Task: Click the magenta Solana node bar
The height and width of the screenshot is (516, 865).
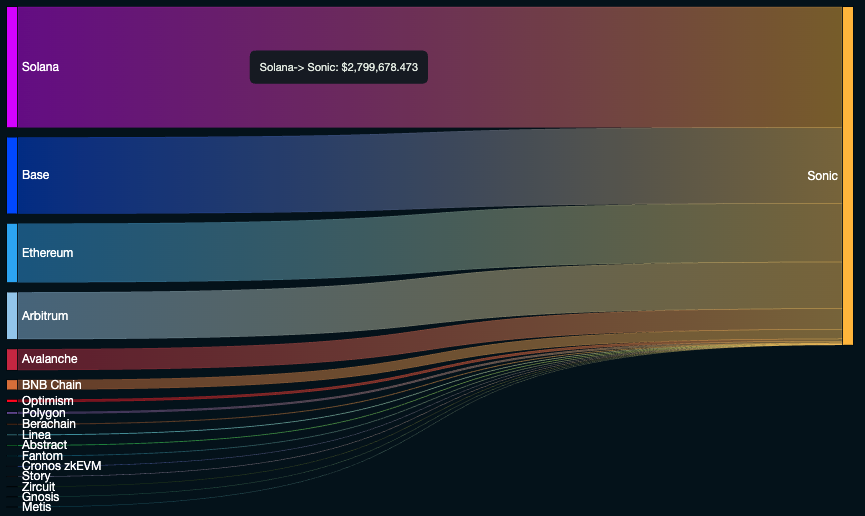Action: (12, 67)
